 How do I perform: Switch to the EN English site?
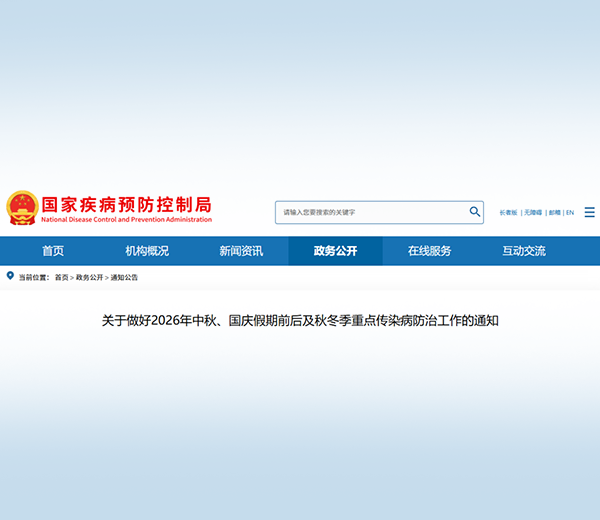[x=570, y=212]
